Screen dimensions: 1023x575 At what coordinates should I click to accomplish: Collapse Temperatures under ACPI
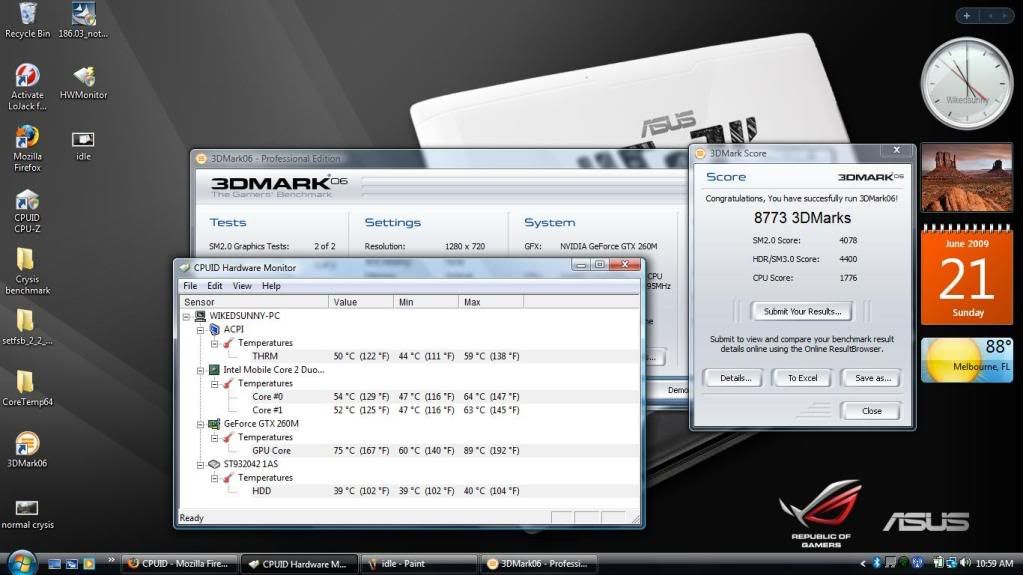coord(215,343)
